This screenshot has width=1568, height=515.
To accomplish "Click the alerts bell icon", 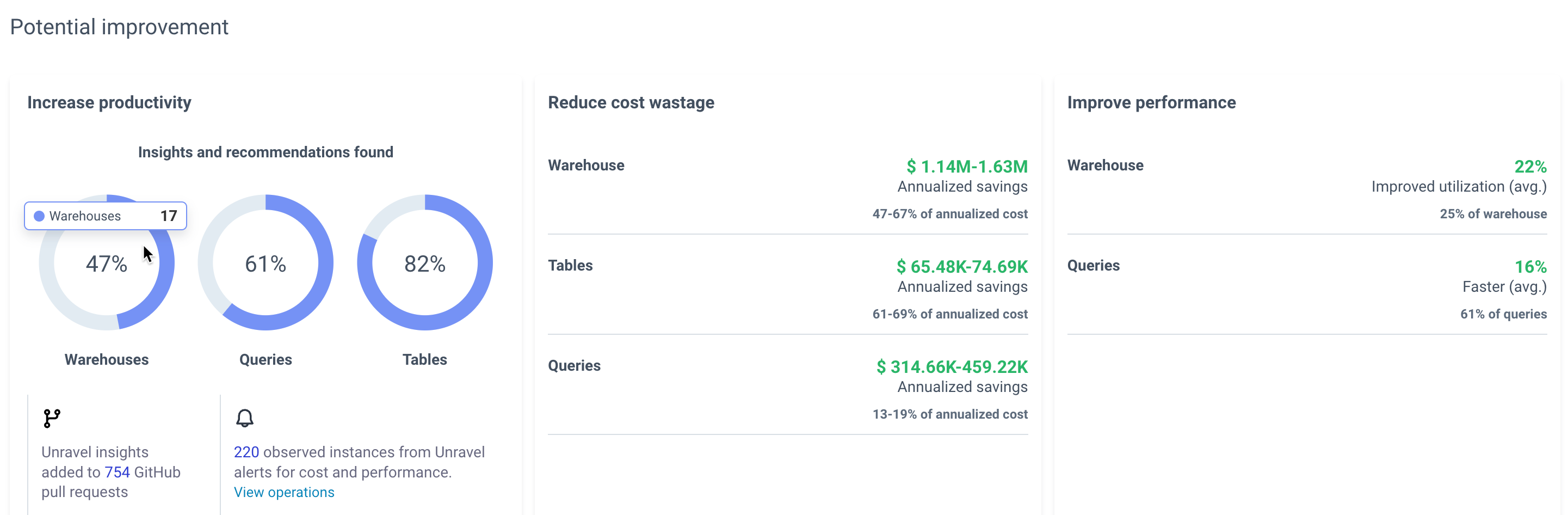I will coord(245,418).
